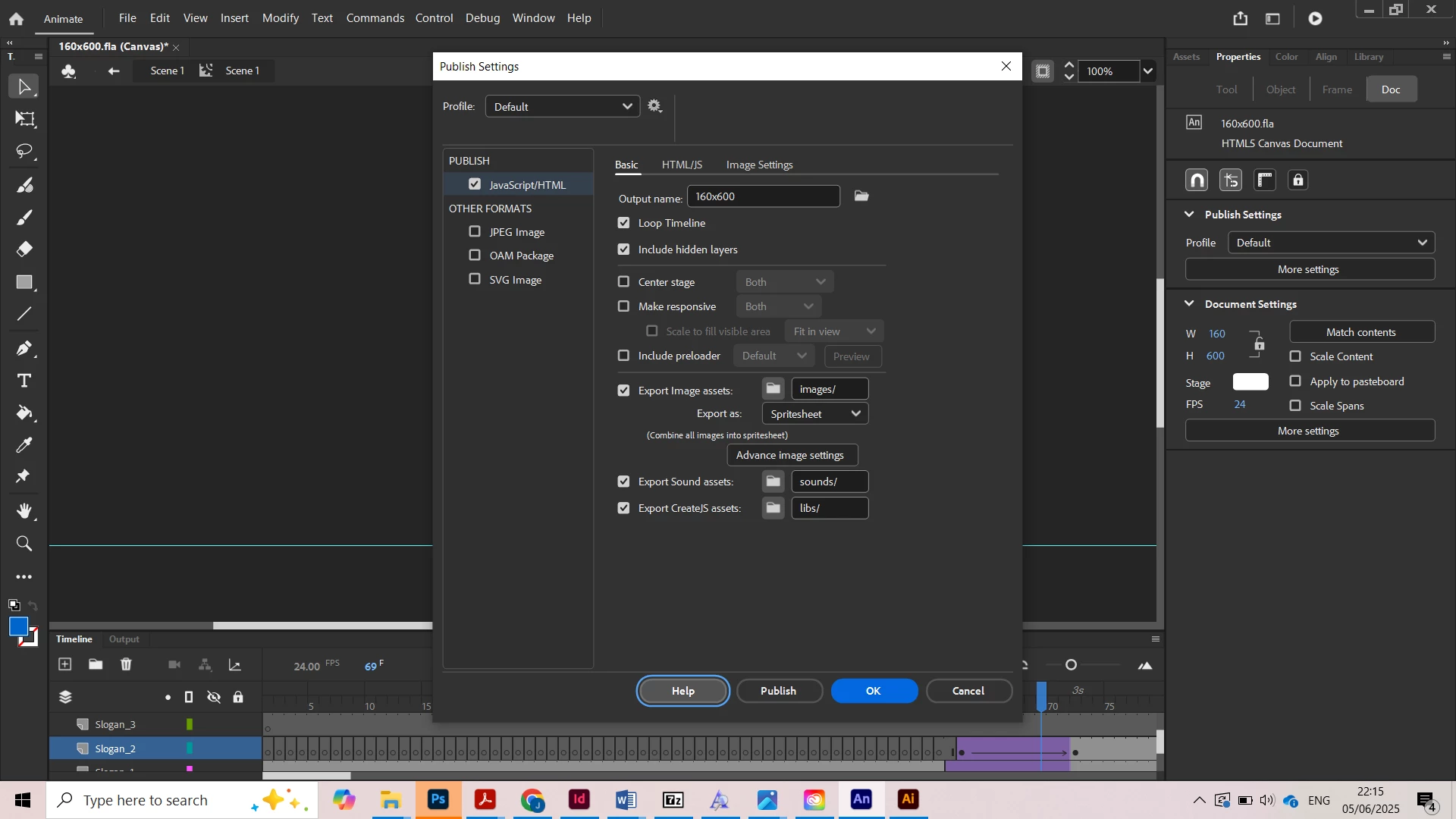Viewport: 1456px width, 819px height.
Task: Click the Advance image settings button
Action: (x=792, y=455)
